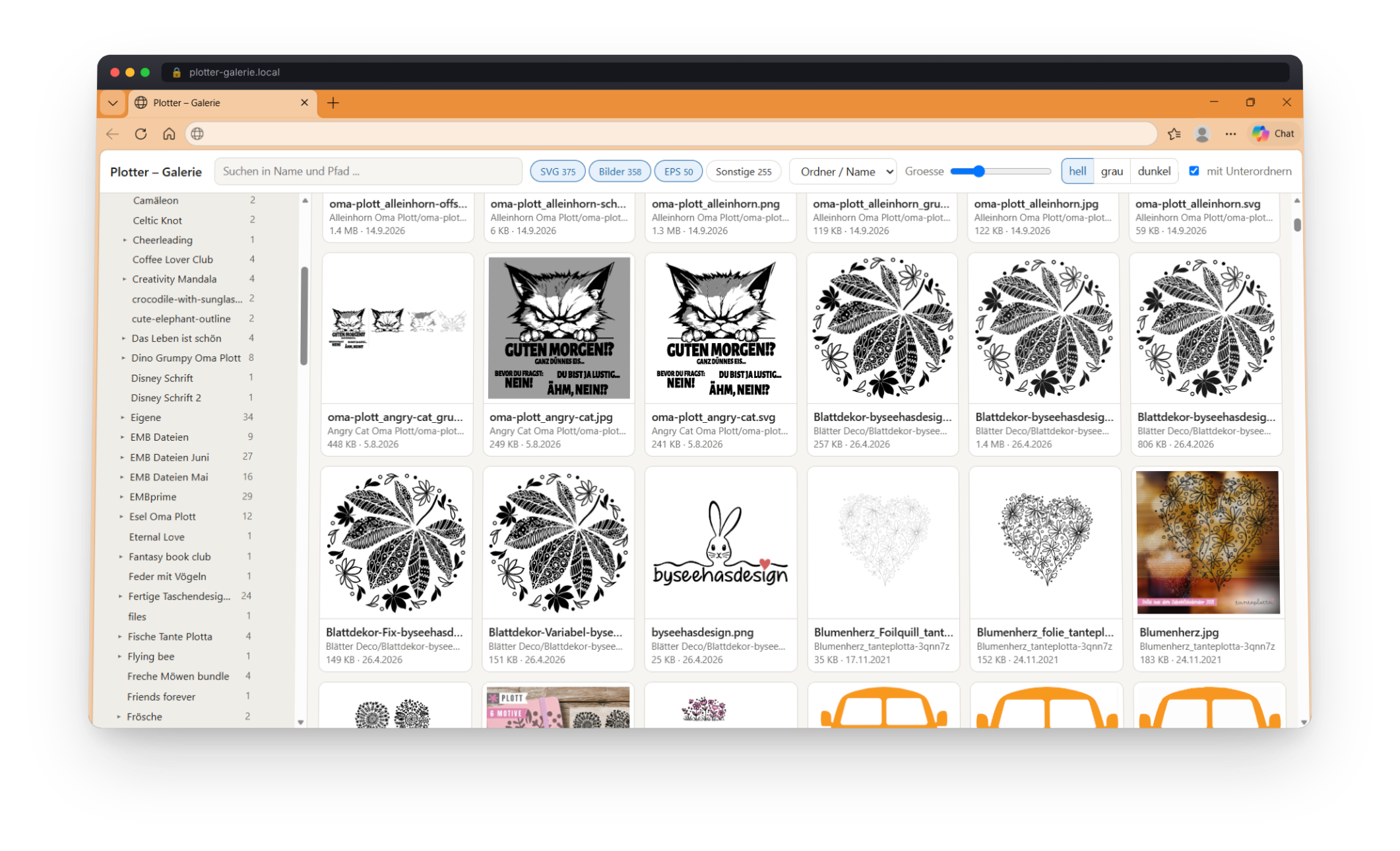Select the Friends forever folder
The width and height of the screenshot is (1400, 851).
click(161, 697)
